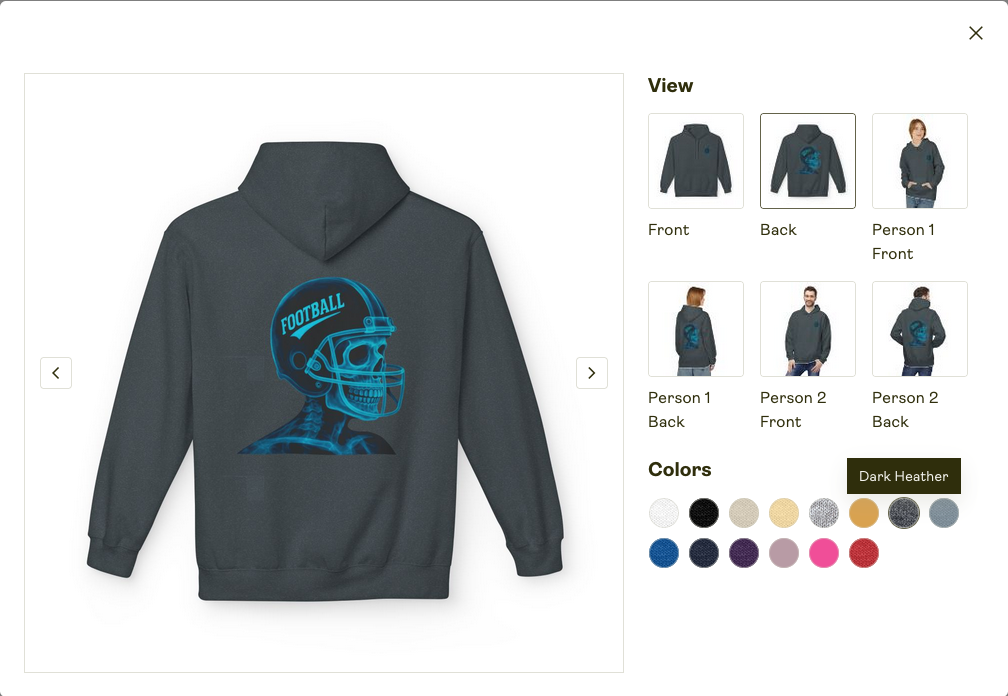This screenshot has height=696, width=1008.
Task: Select the light heather grey swatch
Action: (824, 513)
